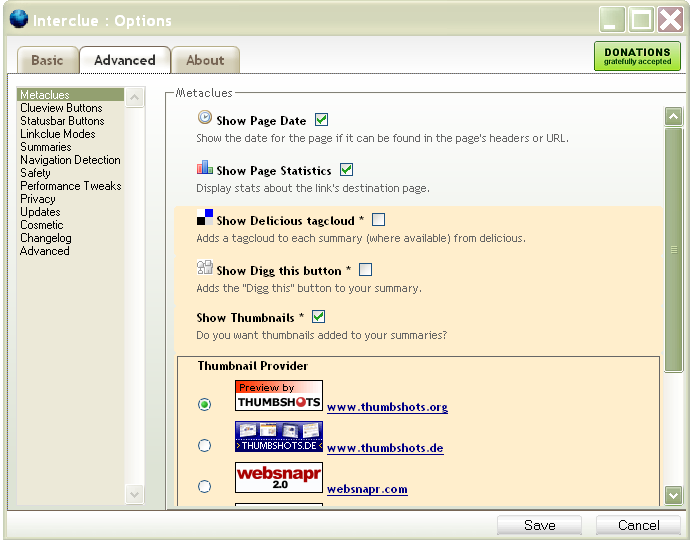Uncheck the Show Page Date checkbox

tap(321, 120)
